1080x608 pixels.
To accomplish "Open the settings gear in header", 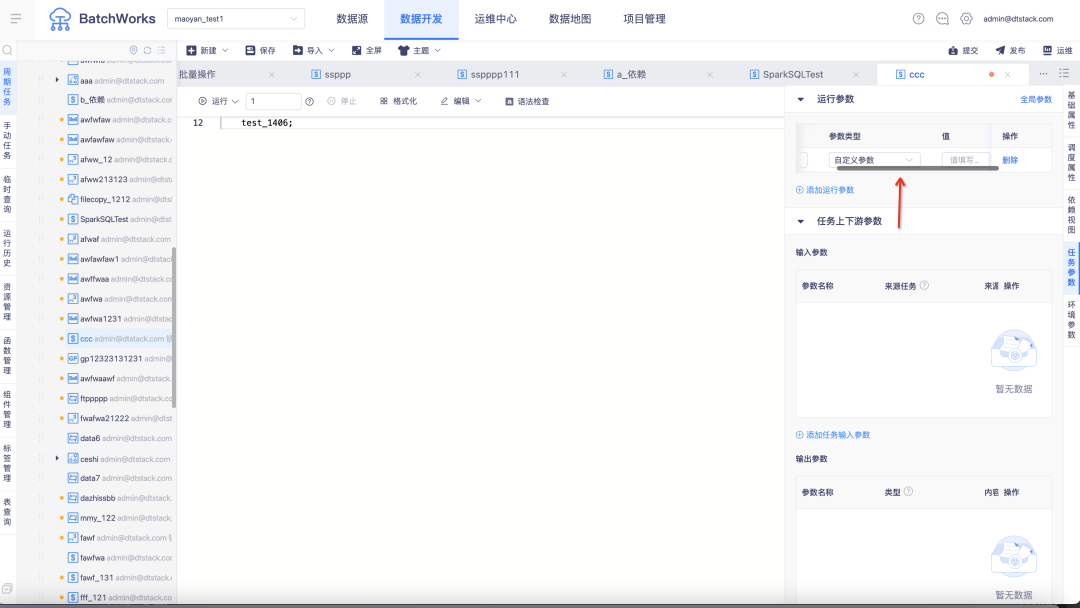I will (x=966, y=19).
